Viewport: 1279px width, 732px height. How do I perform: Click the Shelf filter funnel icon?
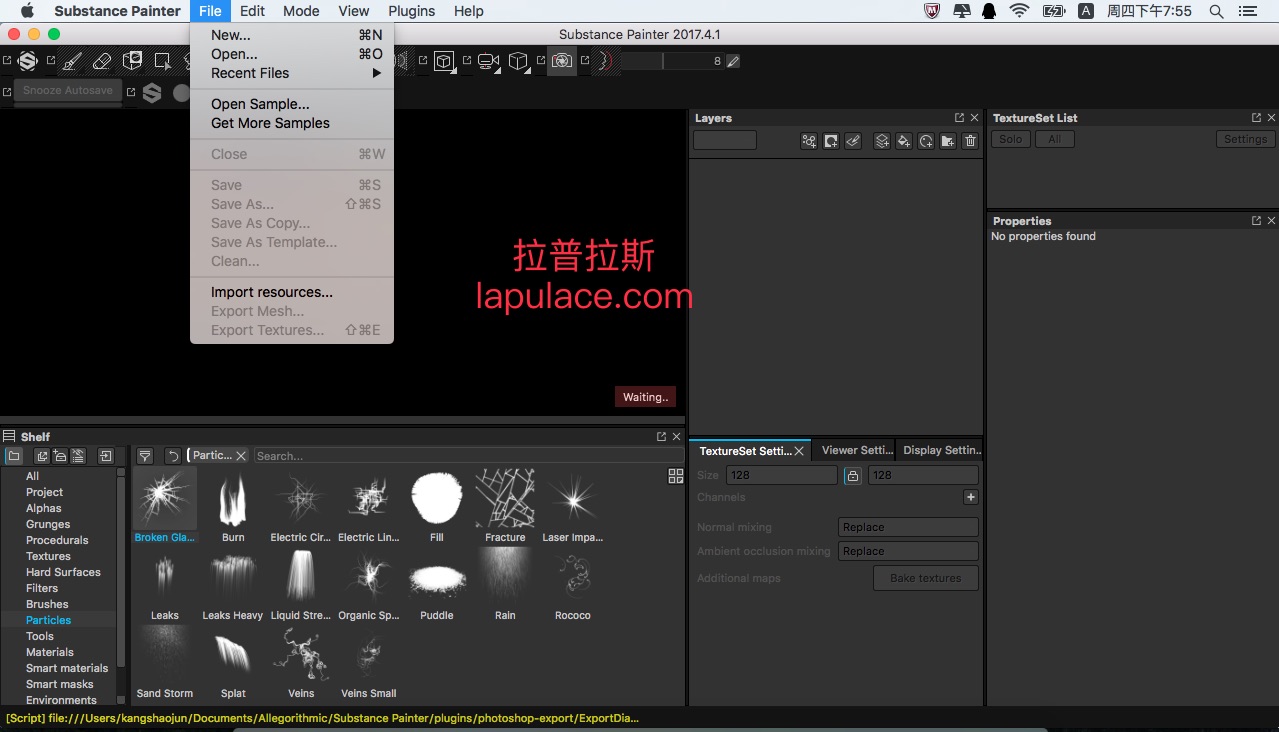[145, 456]
